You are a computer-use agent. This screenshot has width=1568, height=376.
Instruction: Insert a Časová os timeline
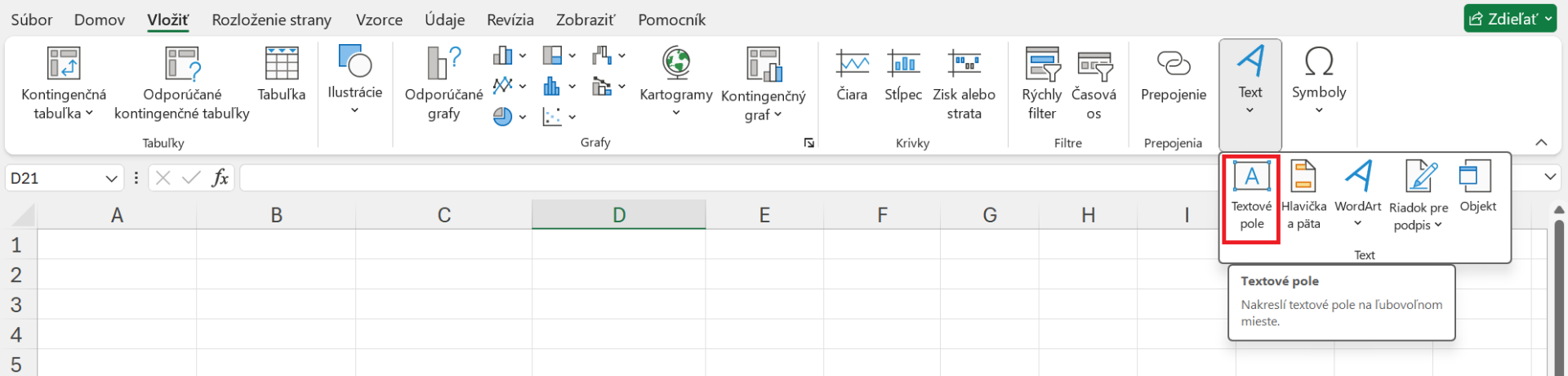tap(1094, 83)
